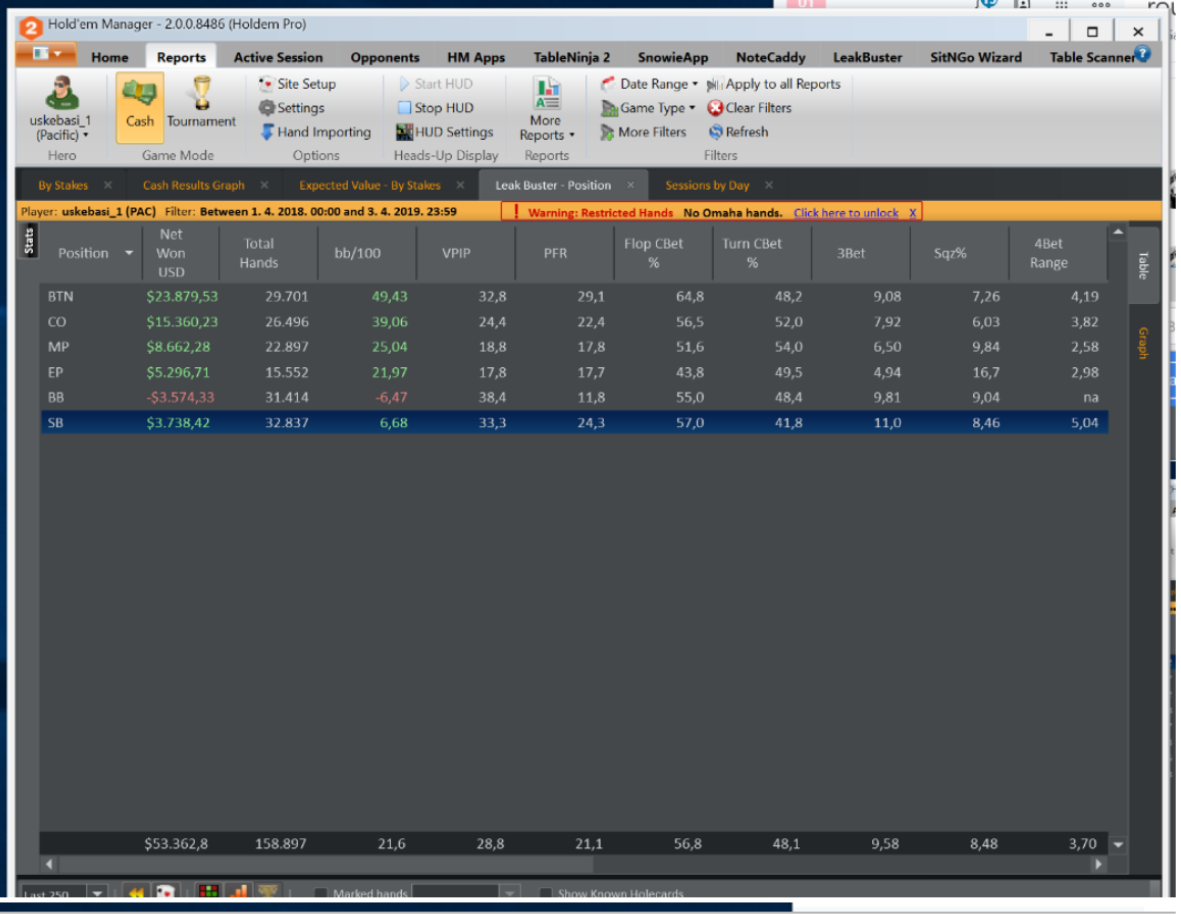Viewport: 1181px width, 915px height.
Task: Close the Sessions by Day tab
Action: [x=768, y=185]
